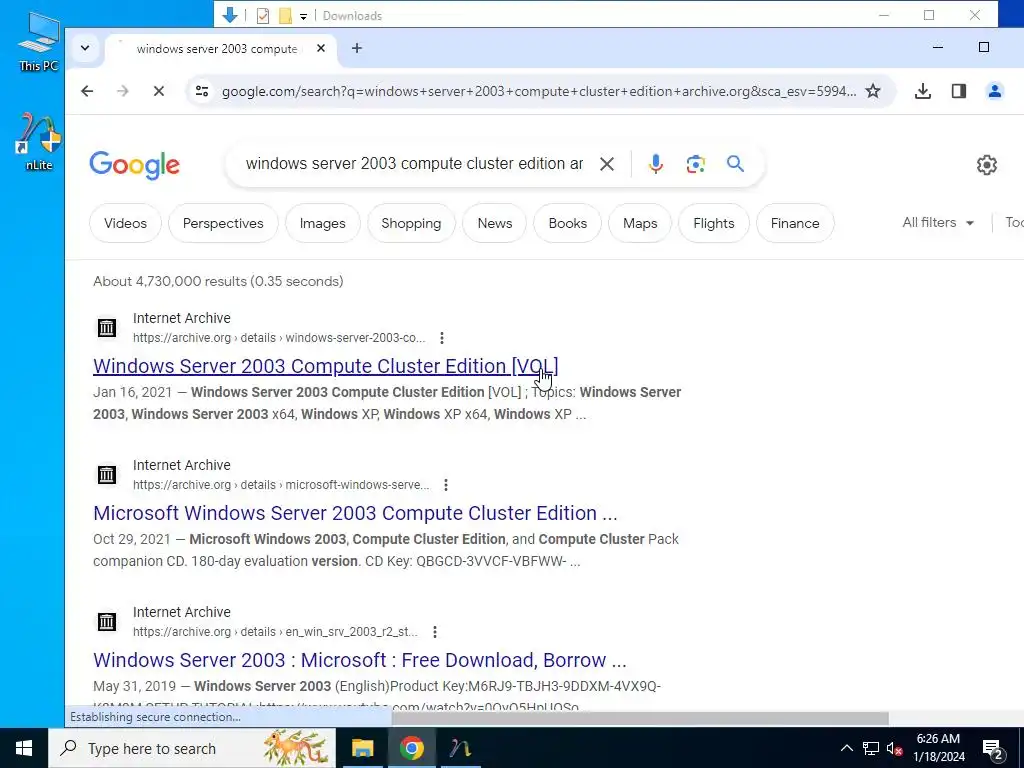The height and width of the screenshot is (768, 1024).
Task: Open Microsoft Windows Server 2003 Compute Cluster Edition link
Action: click(355, 513)
